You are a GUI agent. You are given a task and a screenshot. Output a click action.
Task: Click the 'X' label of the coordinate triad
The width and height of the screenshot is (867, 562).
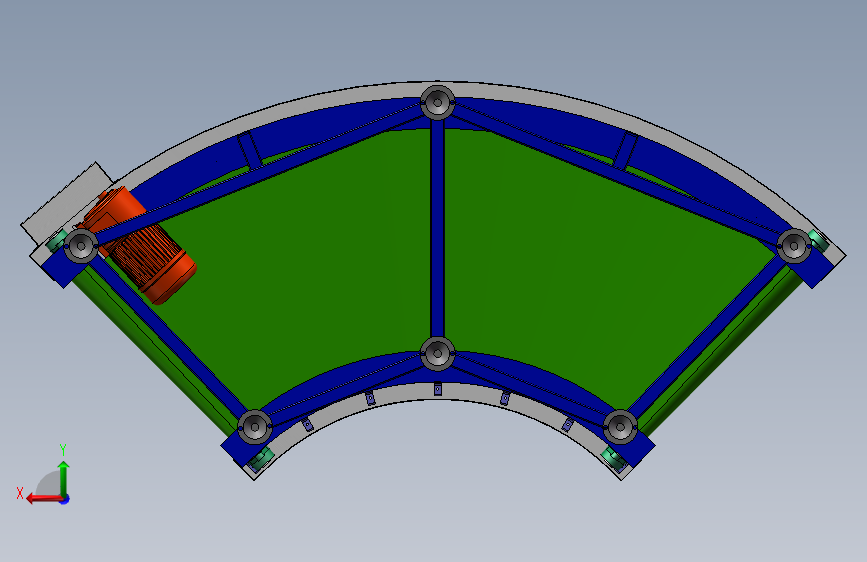pos(20,493)
